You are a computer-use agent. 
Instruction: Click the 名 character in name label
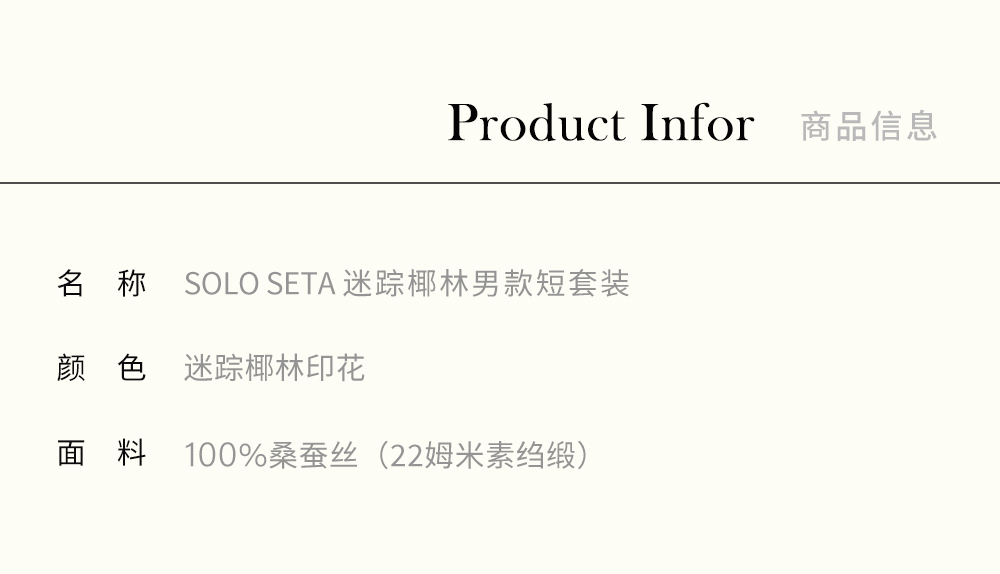71,284
